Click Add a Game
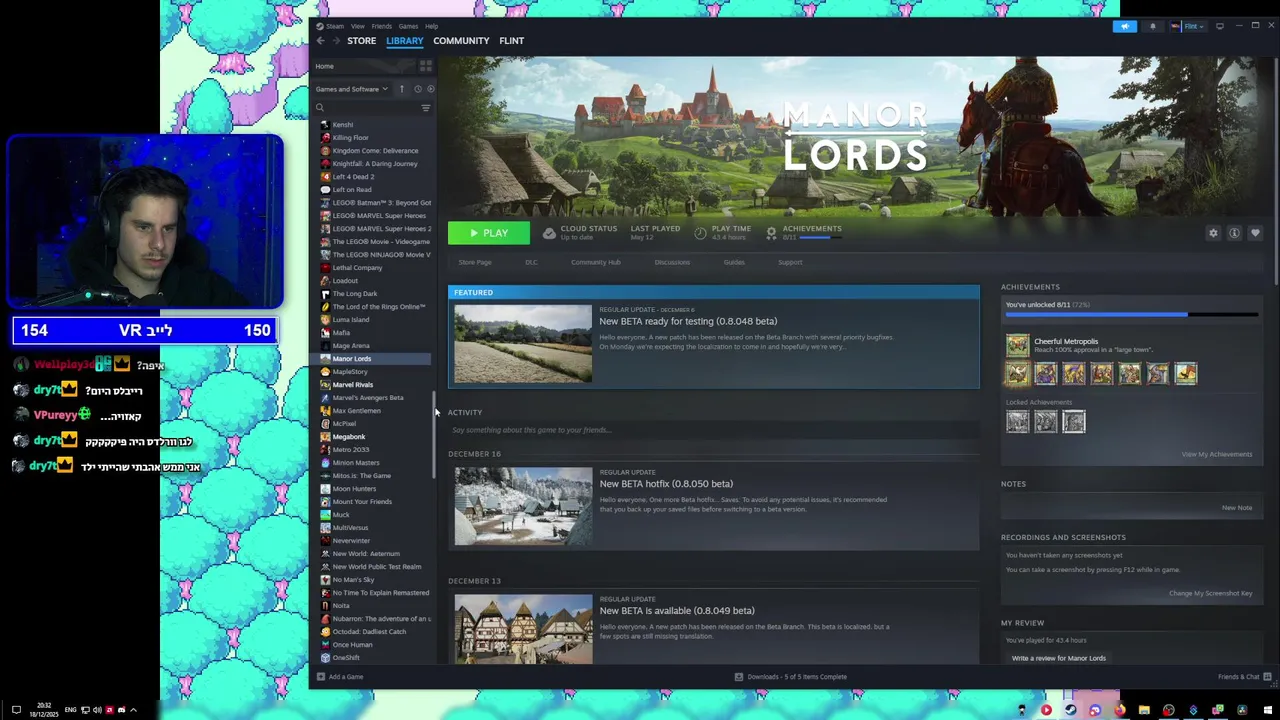 [x=340, y=677]
